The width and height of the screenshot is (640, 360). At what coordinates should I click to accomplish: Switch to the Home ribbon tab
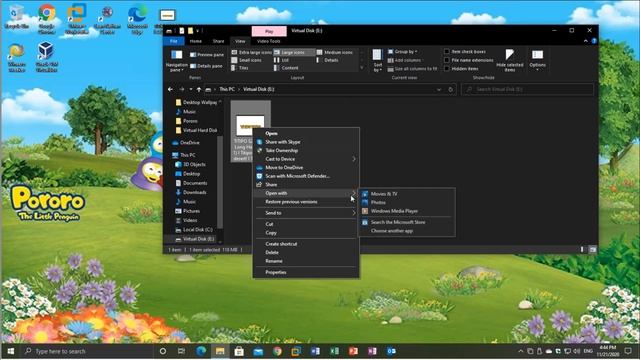pyautogui.click(x=196, y=41)
